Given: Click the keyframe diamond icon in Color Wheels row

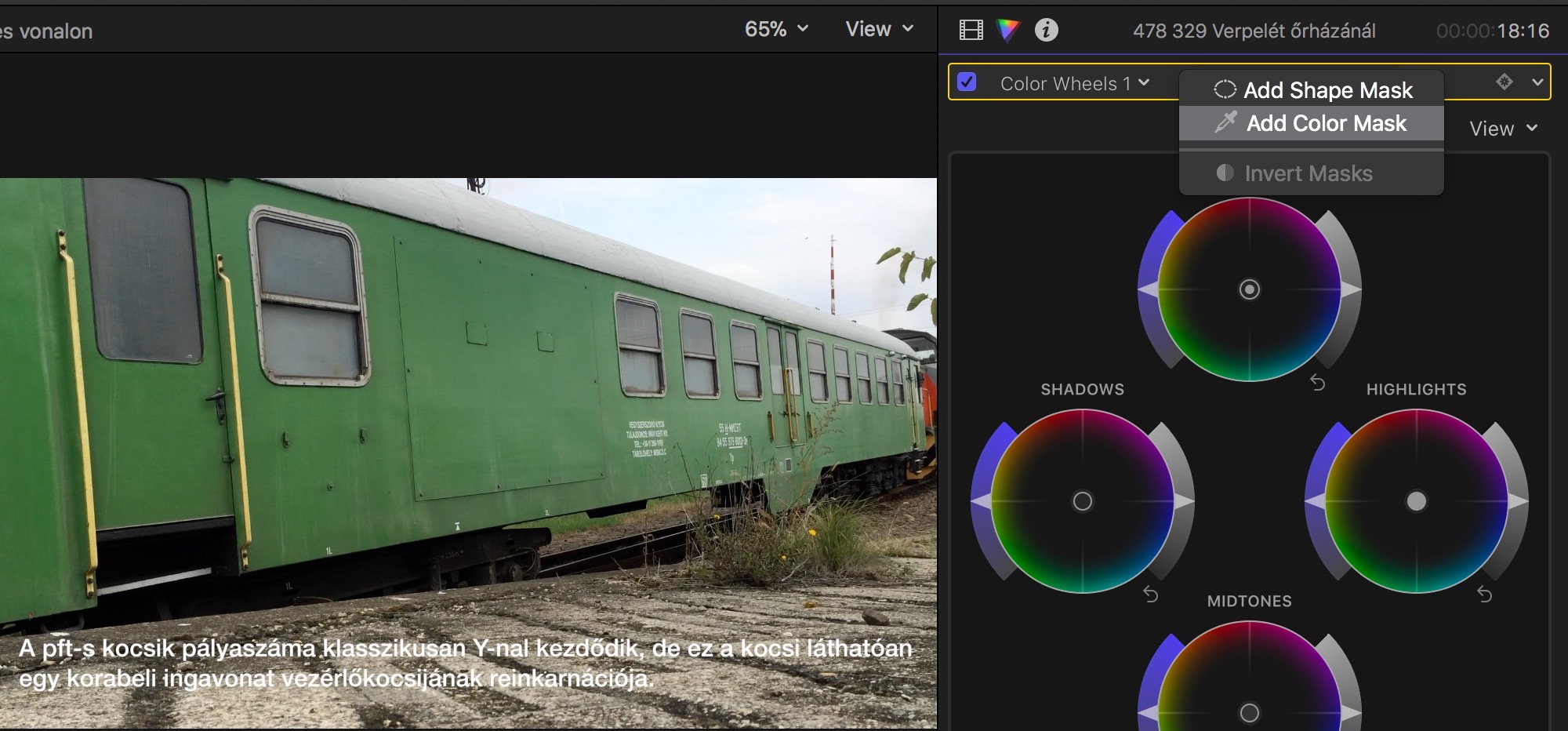Looking at the screenshot, I should [x=1504, y=82].
